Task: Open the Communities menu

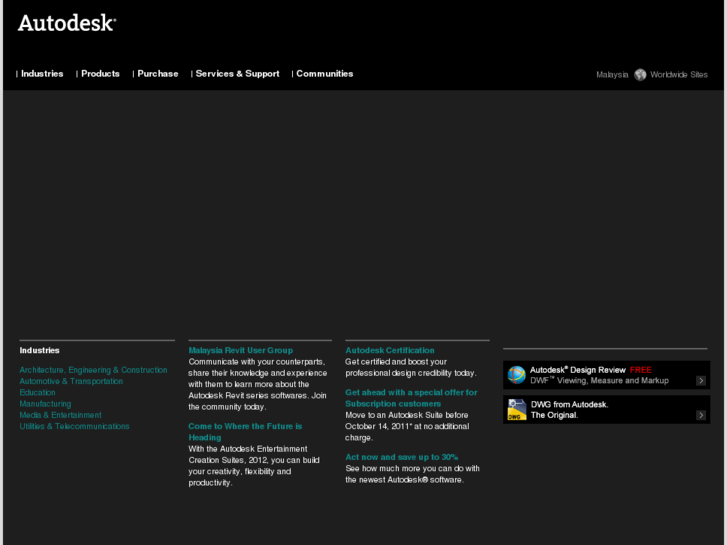Action: [x=325, y=74]
